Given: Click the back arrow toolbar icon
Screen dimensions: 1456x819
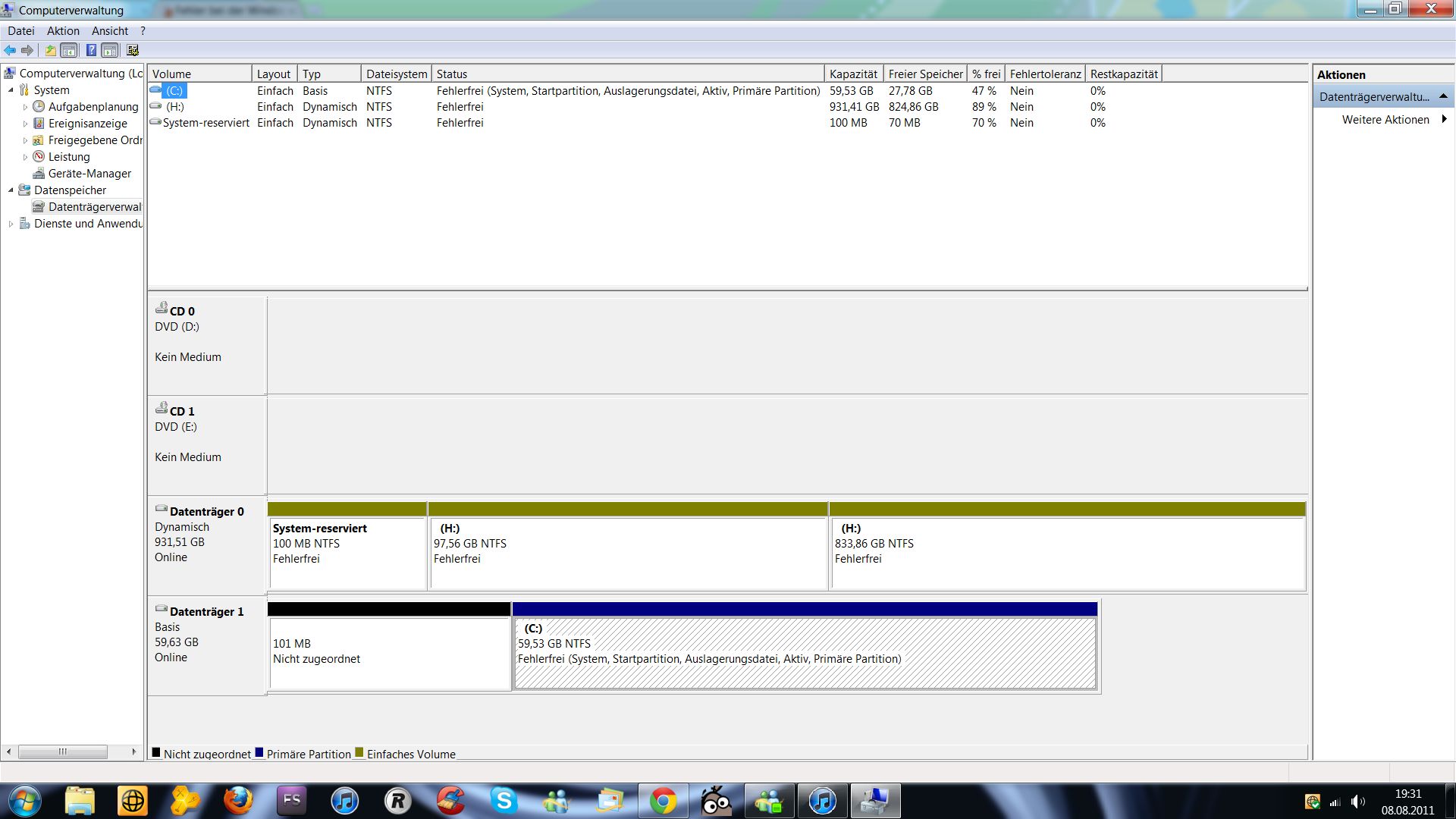Looking at the screenshot, I should pos(10,51).
